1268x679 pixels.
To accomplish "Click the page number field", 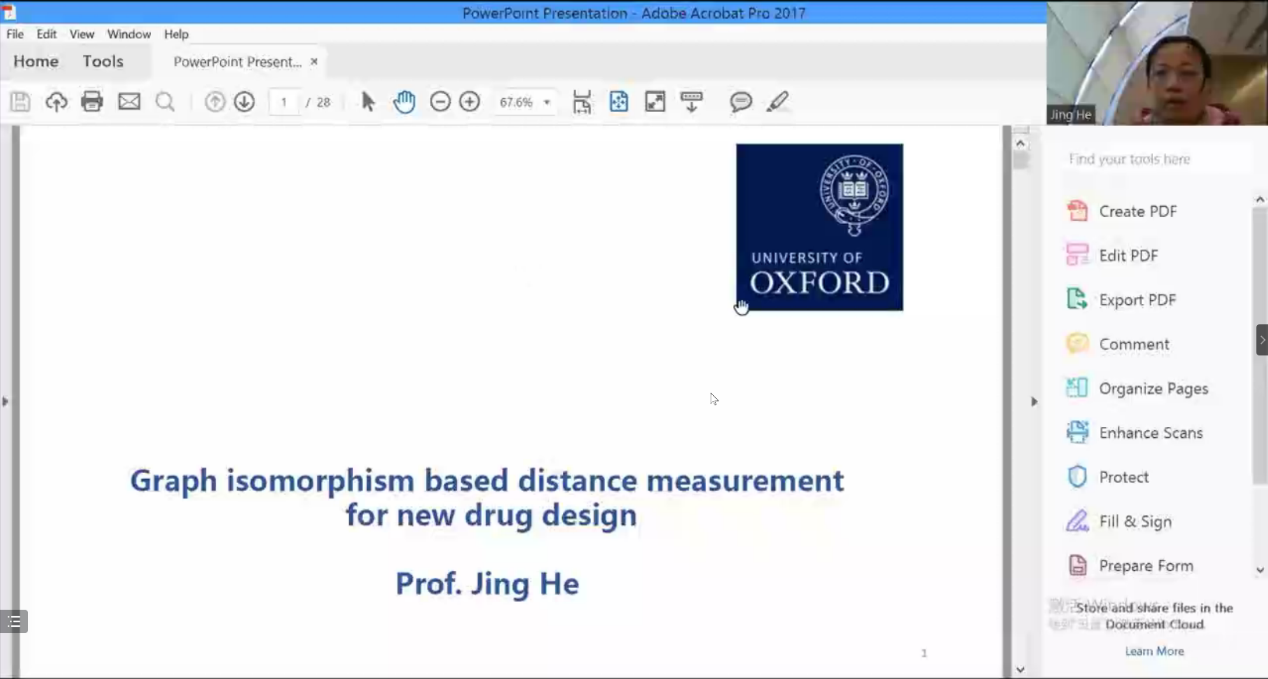I will 284,102.
